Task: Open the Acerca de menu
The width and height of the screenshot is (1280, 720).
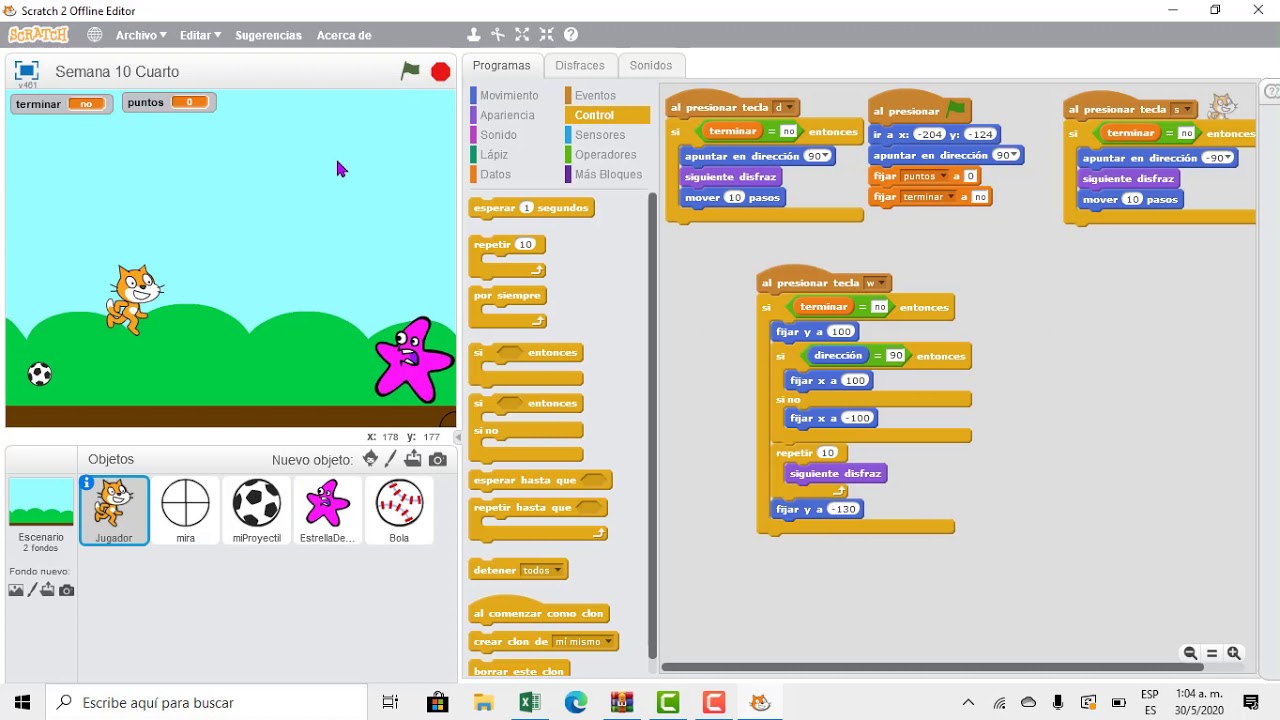Action: tap(344, 35)
